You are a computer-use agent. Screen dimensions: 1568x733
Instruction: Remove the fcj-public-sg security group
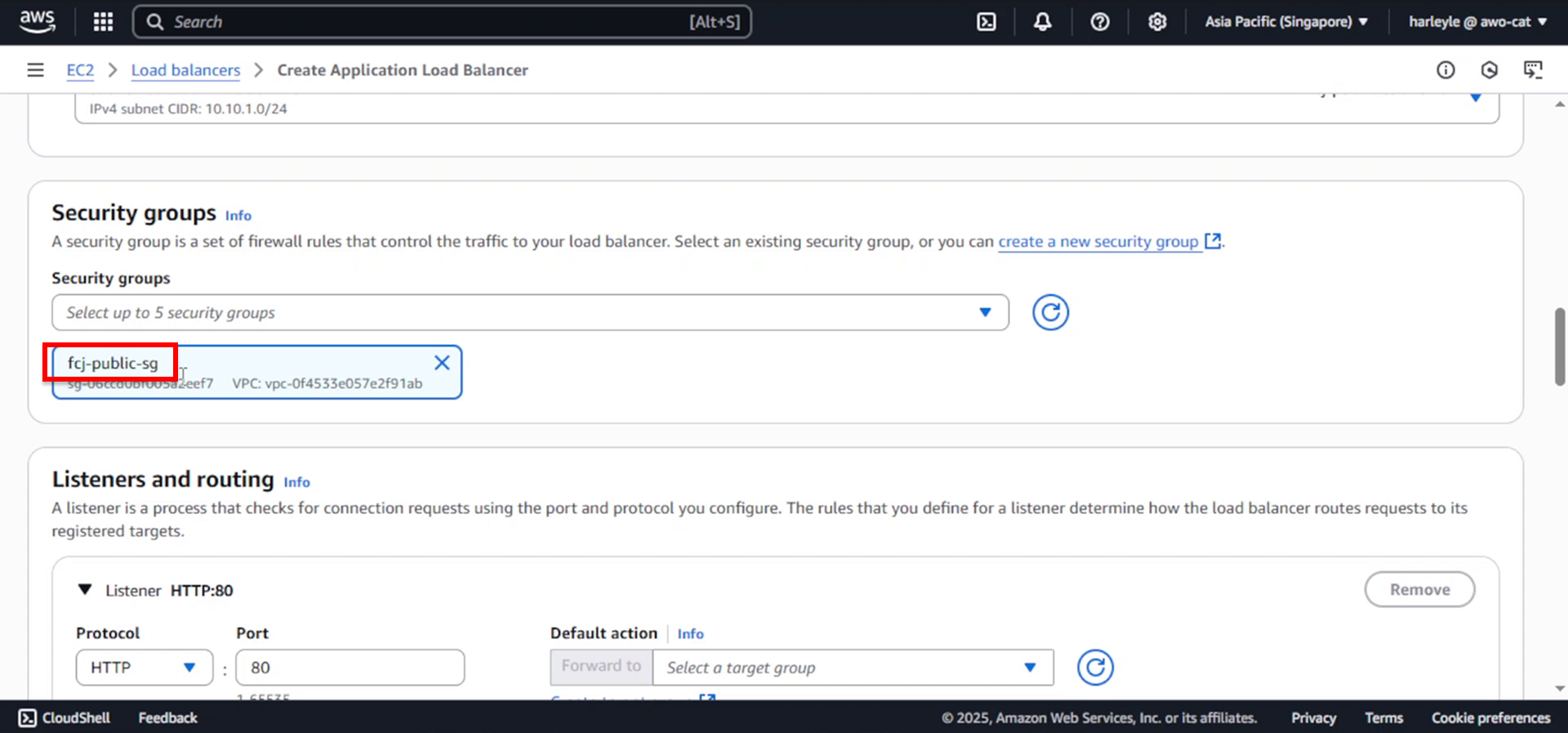442,363
